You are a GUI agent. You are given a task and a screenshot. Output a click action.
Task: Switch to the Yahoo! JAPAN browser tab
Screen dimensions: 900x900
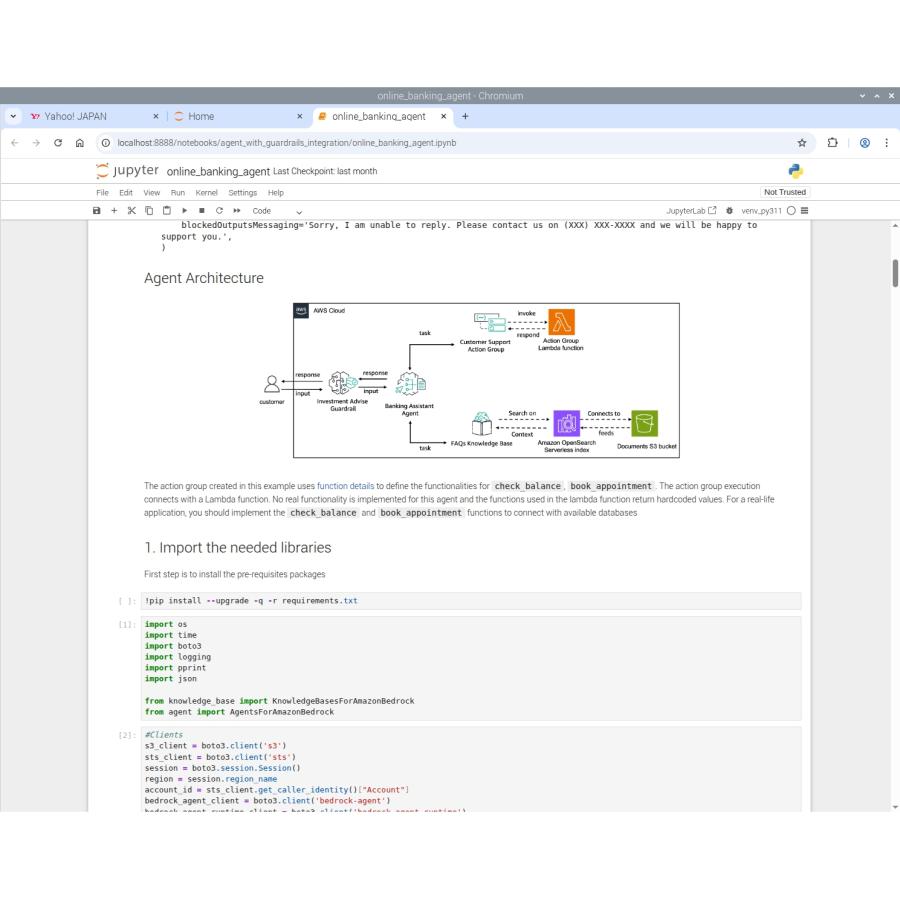82,116
